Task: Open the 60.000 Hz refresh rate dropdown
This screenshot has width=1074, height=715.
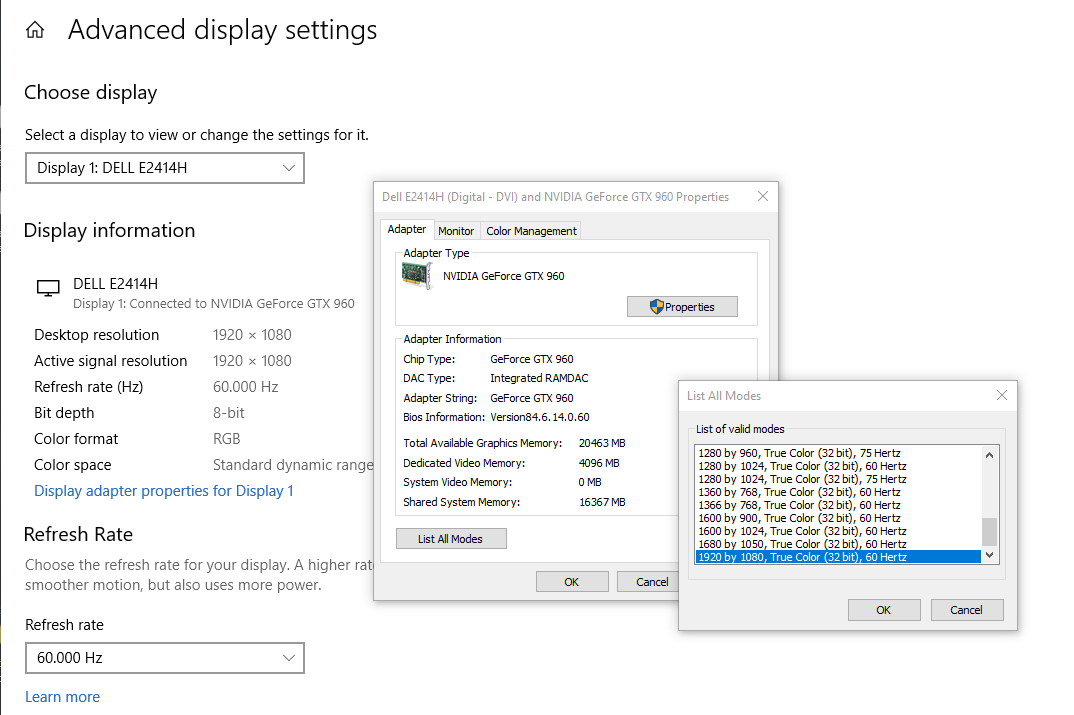Action: coord(165,657)
